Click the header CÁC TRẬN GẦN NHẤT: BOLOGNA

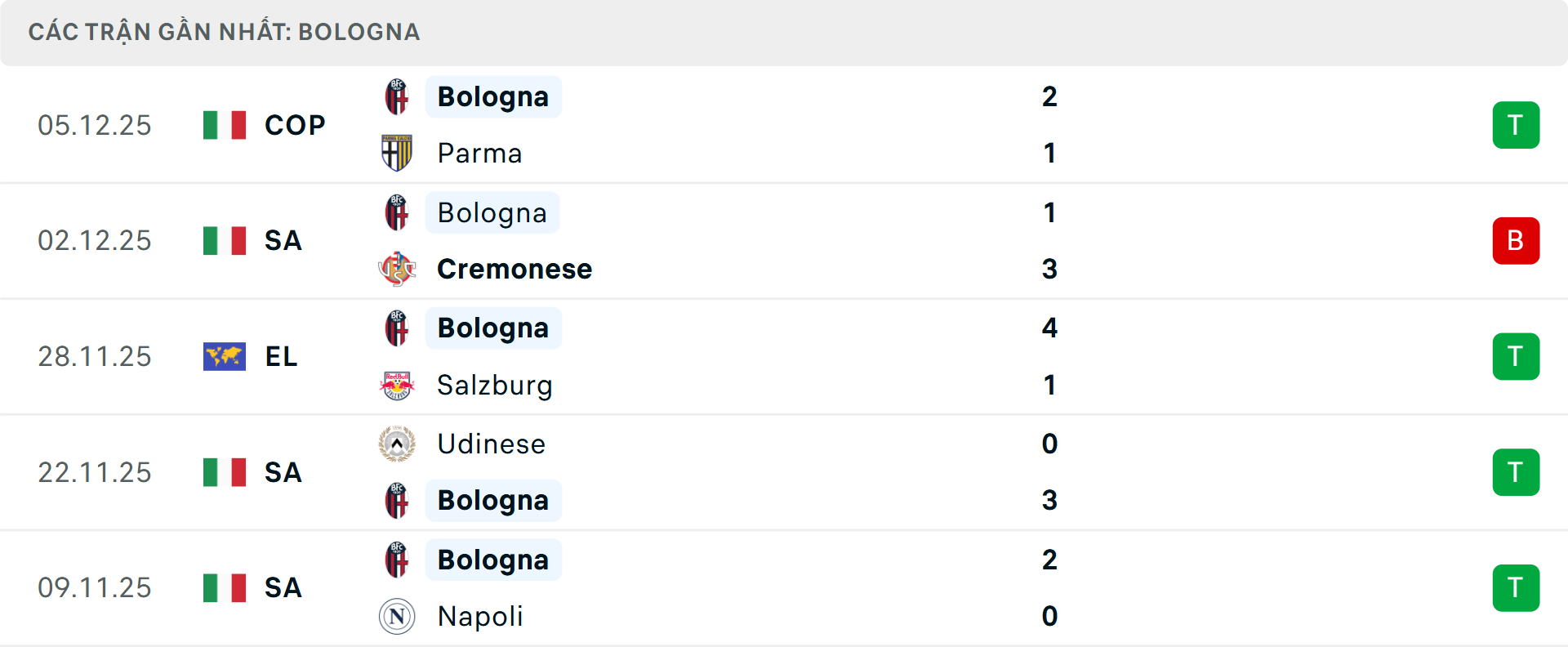coord(225,32)
